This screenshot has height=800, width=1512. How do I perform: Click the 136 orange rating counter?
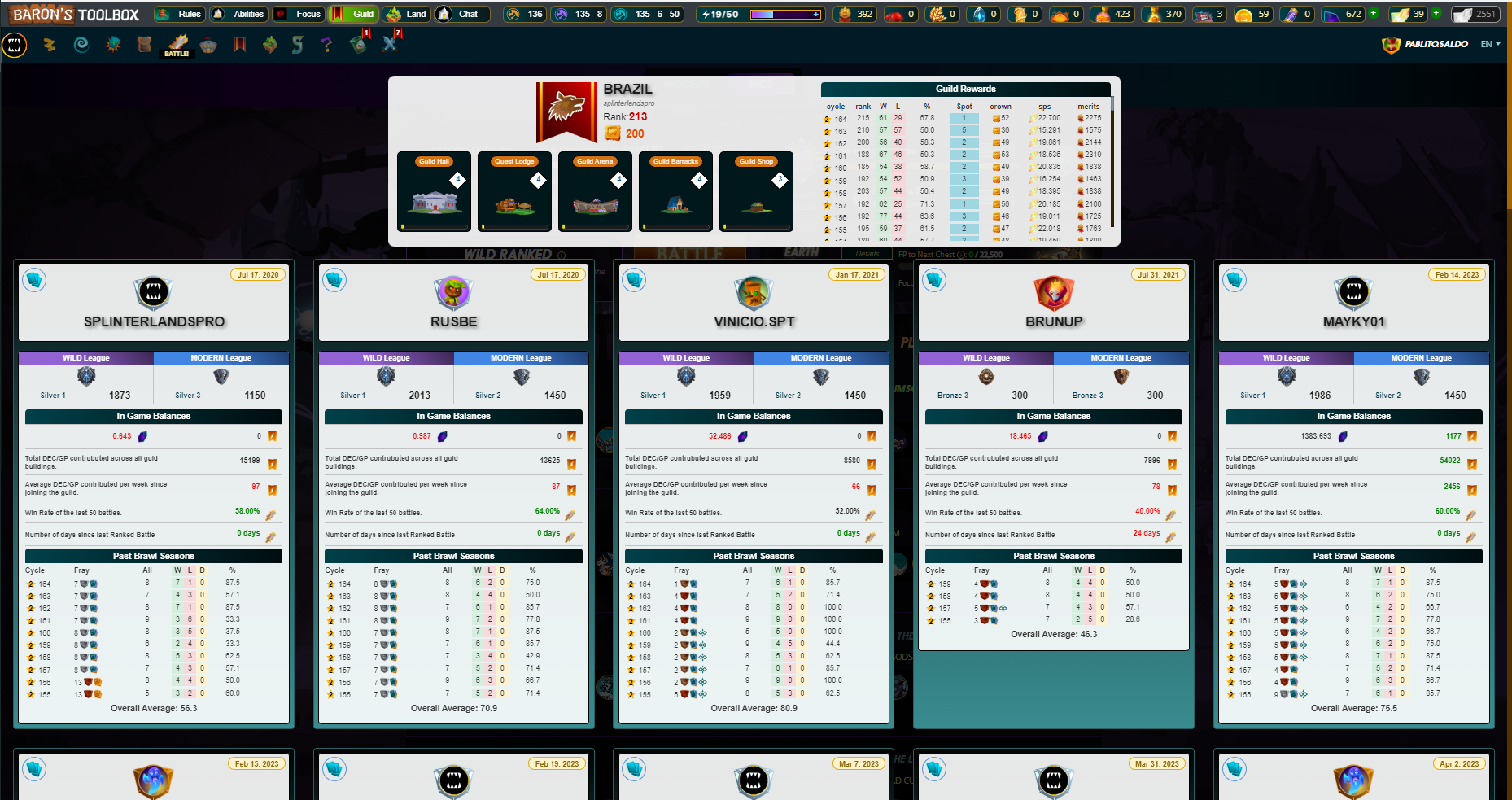pyautogui.click(x=524, y=14)
